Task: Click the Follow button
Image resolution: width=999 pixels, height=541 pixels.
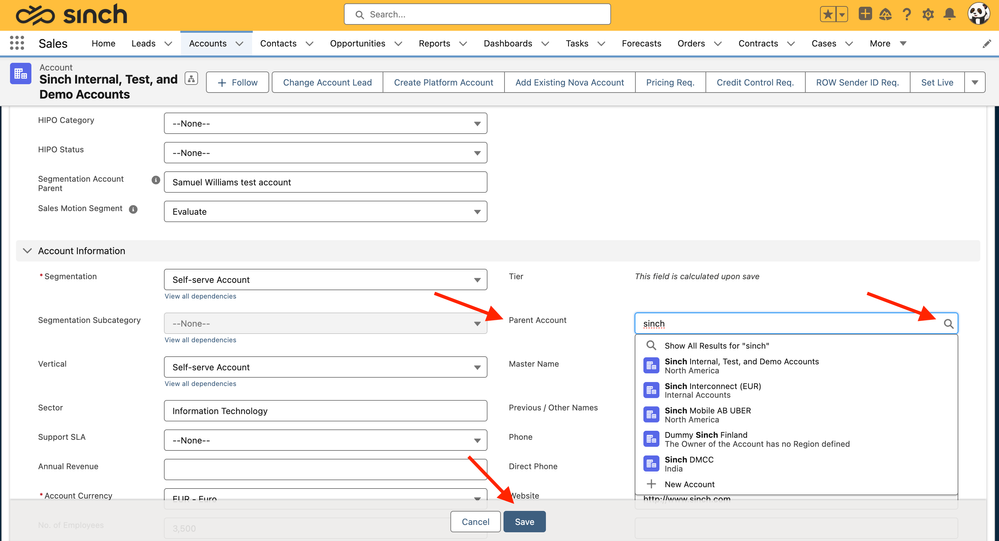Action: (x=237, y=82)
